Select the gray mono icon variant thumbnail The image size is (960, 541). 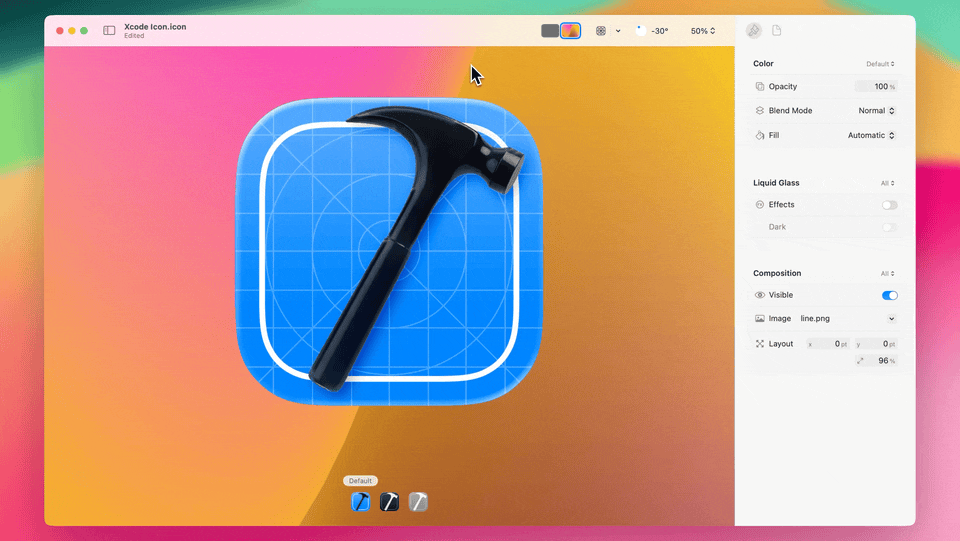[x=418, y=502]
